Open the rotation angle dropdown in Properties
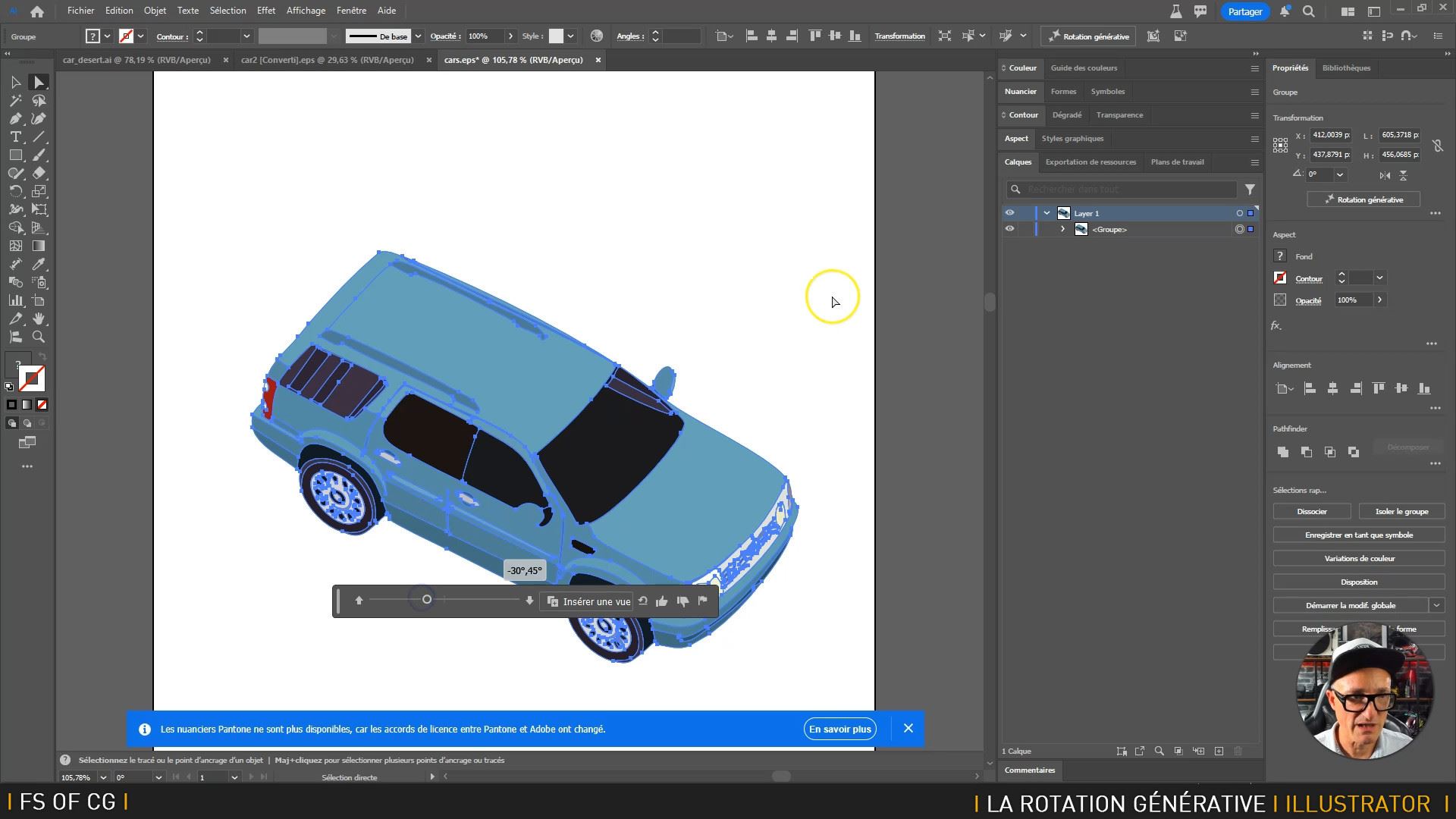This screenshot has height=819, width=1456. [1340, 174]
